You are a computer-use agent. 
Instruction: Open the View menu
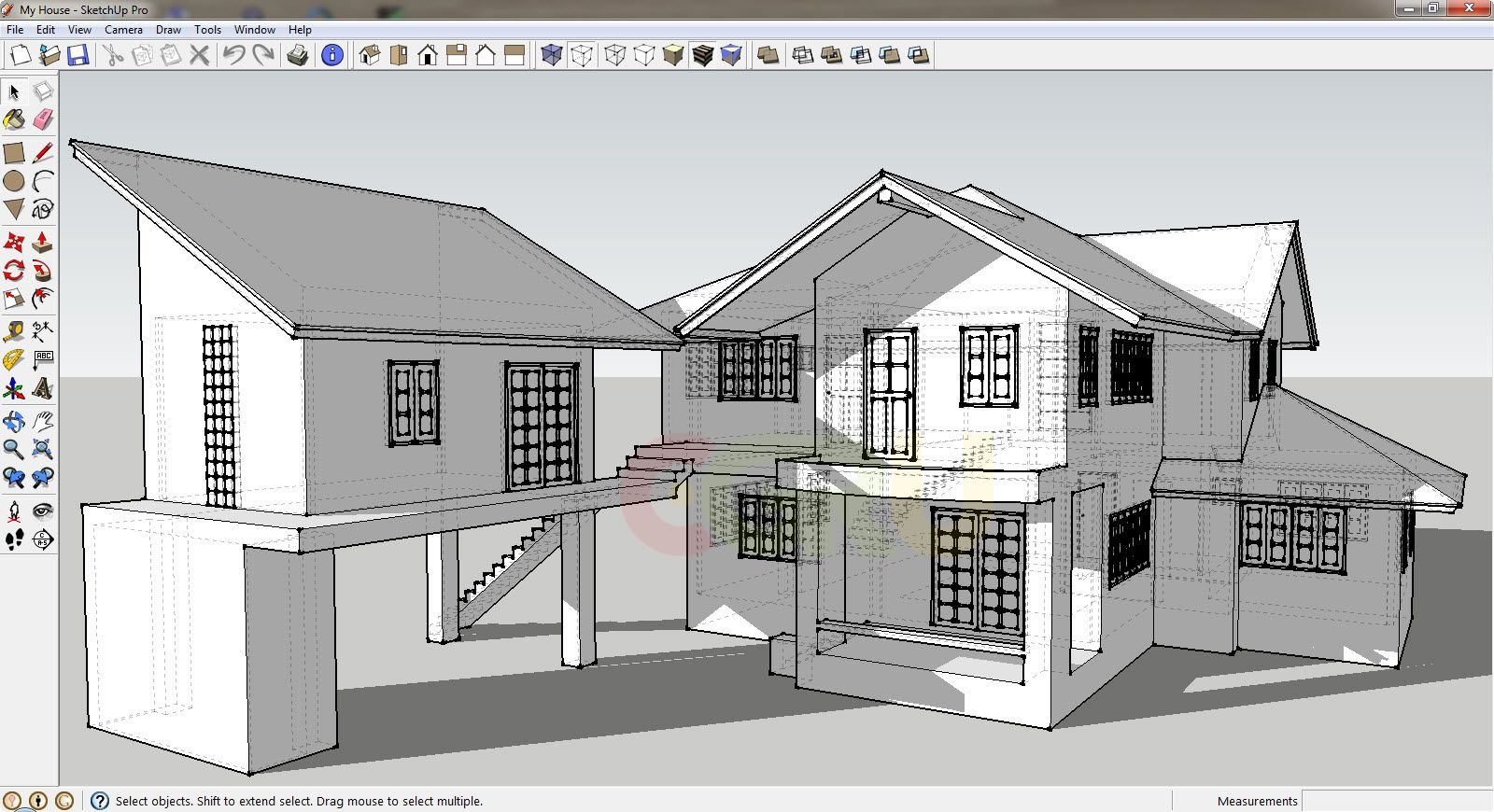[x=79, y=29]
